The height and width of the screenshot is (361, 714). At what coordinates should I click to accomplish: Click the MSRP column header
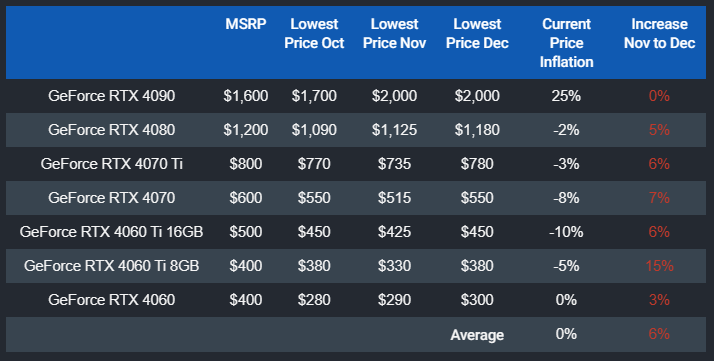click(x=245, y=24)
